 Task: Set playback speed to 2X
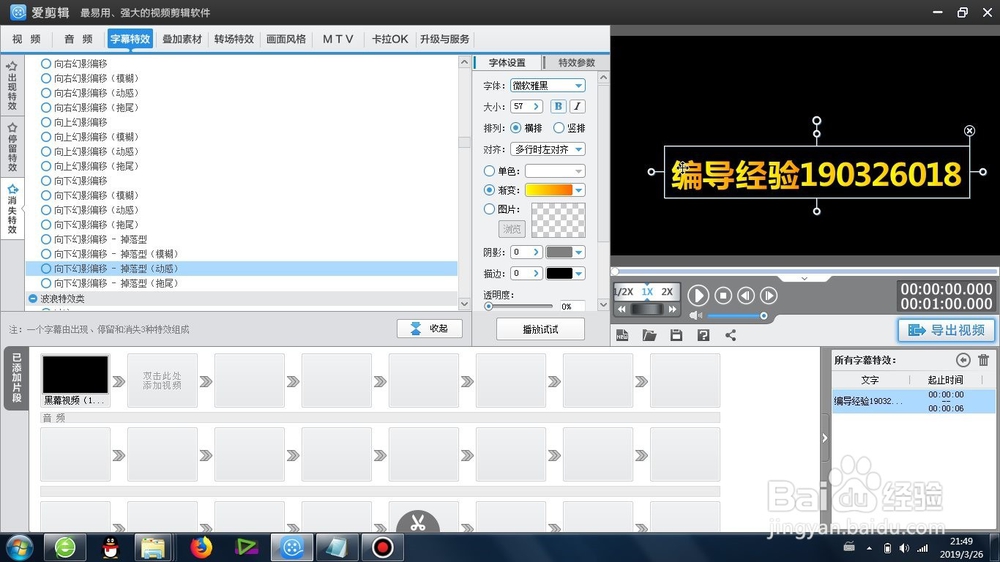[x=667, y=292]
